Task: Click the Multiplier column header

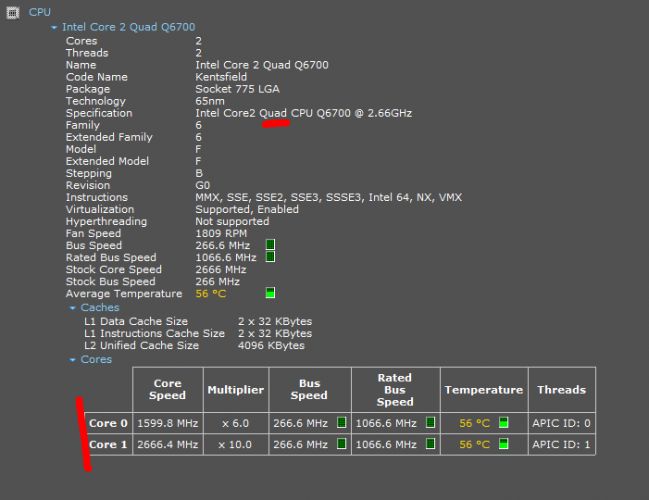Action: (236, 389)
